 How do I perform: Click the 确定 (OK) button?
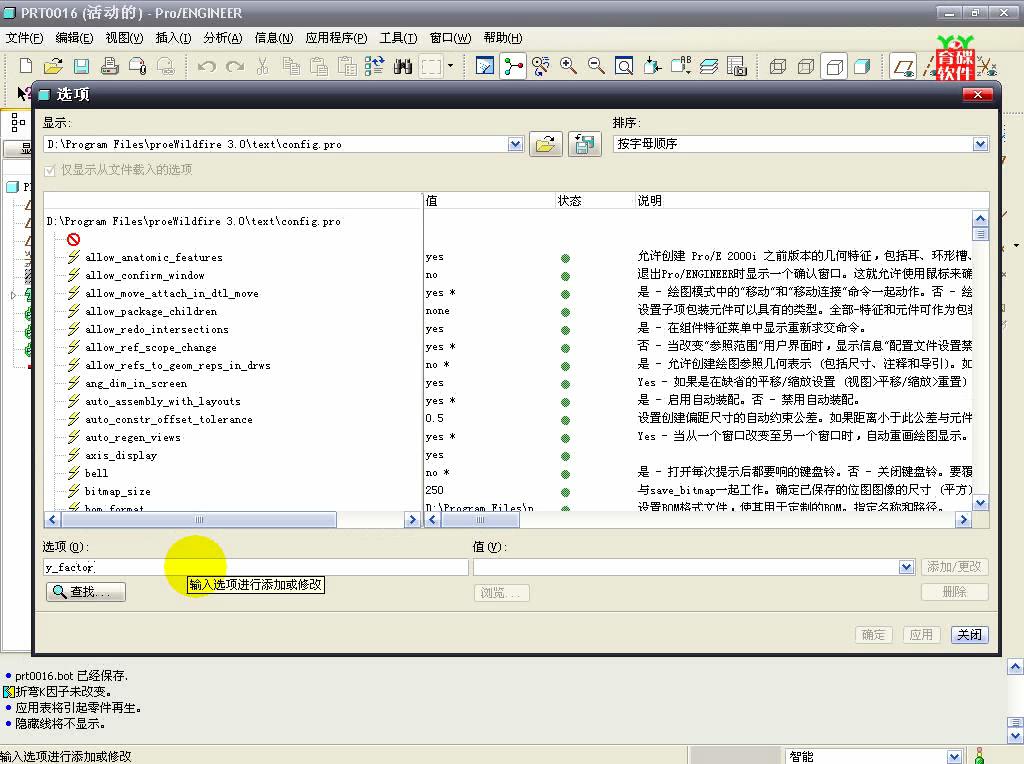click(873, 634)
